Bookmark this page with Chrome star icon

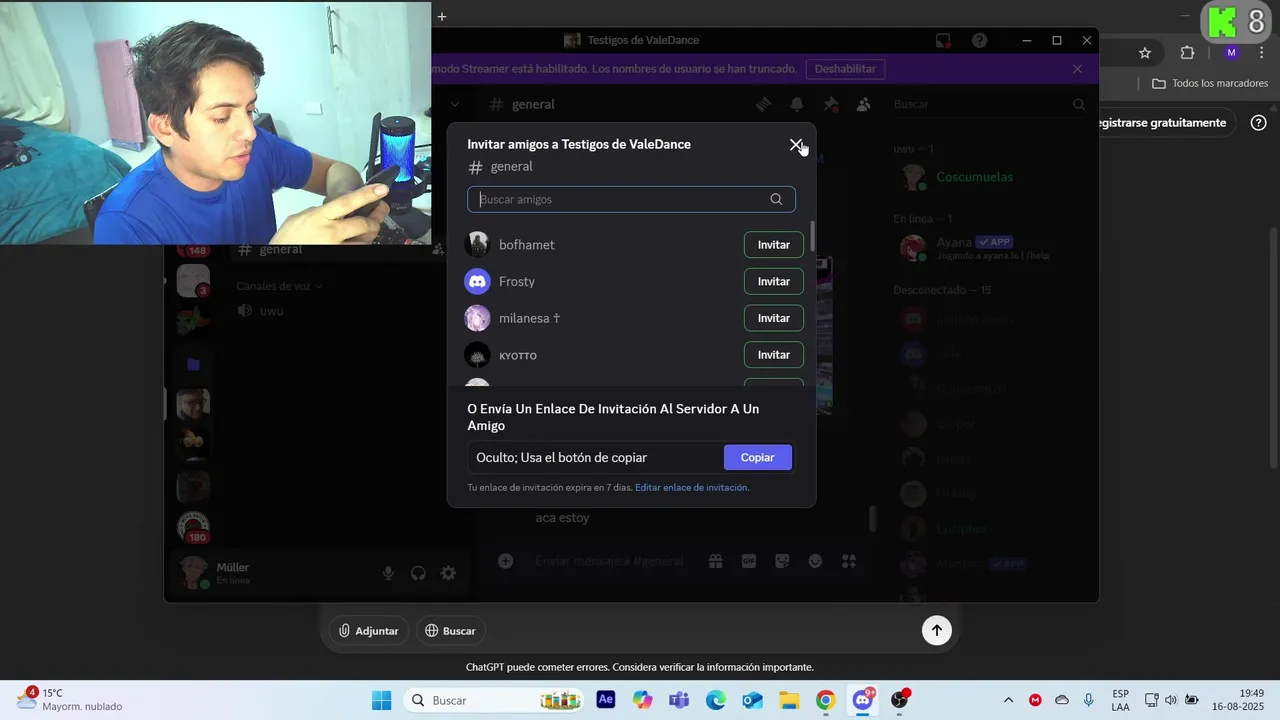[1145, 53]
